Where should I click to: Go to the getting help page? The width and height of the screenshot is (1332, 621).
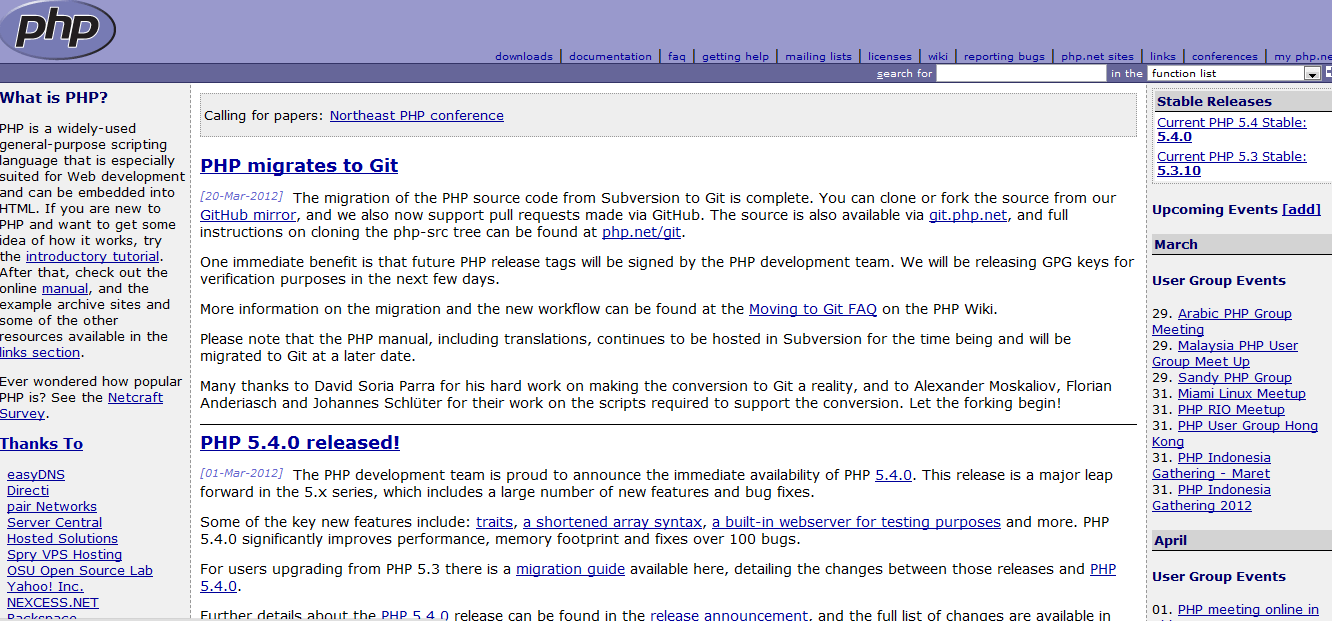point(735,56)
